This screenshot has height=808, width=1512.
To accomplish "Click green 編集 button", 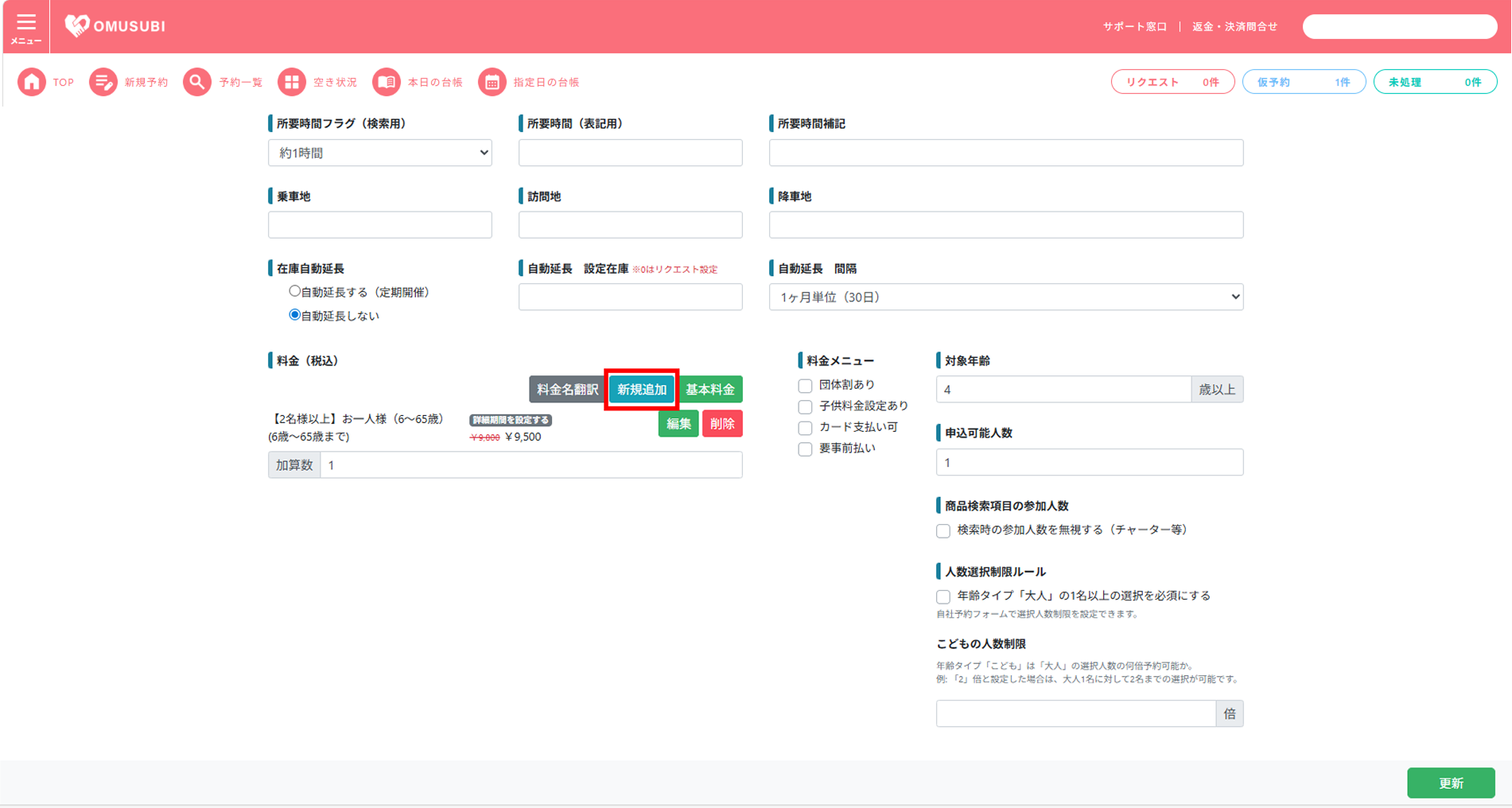I will point(678,424).
